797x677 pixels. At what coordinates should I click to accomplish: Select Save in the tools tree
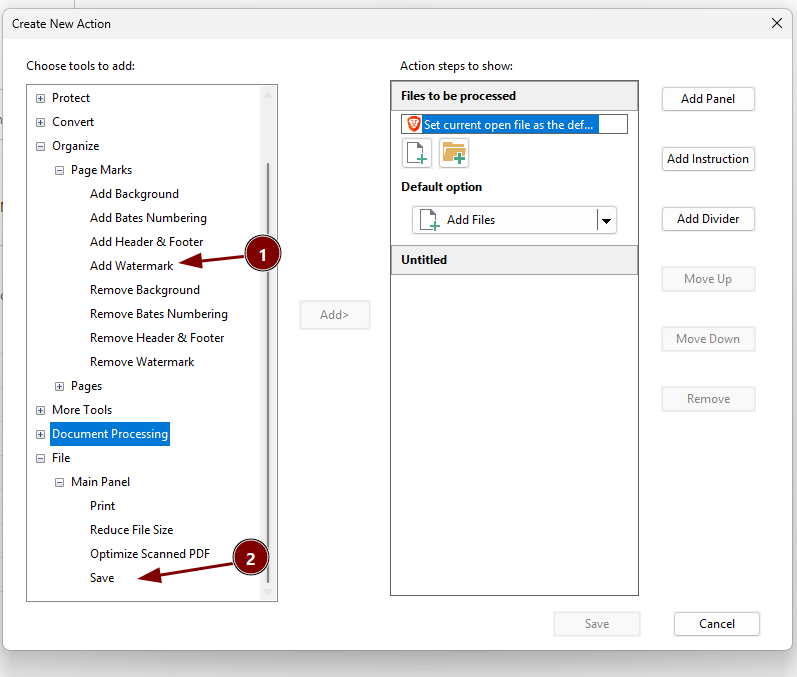(x=102, y=578)
